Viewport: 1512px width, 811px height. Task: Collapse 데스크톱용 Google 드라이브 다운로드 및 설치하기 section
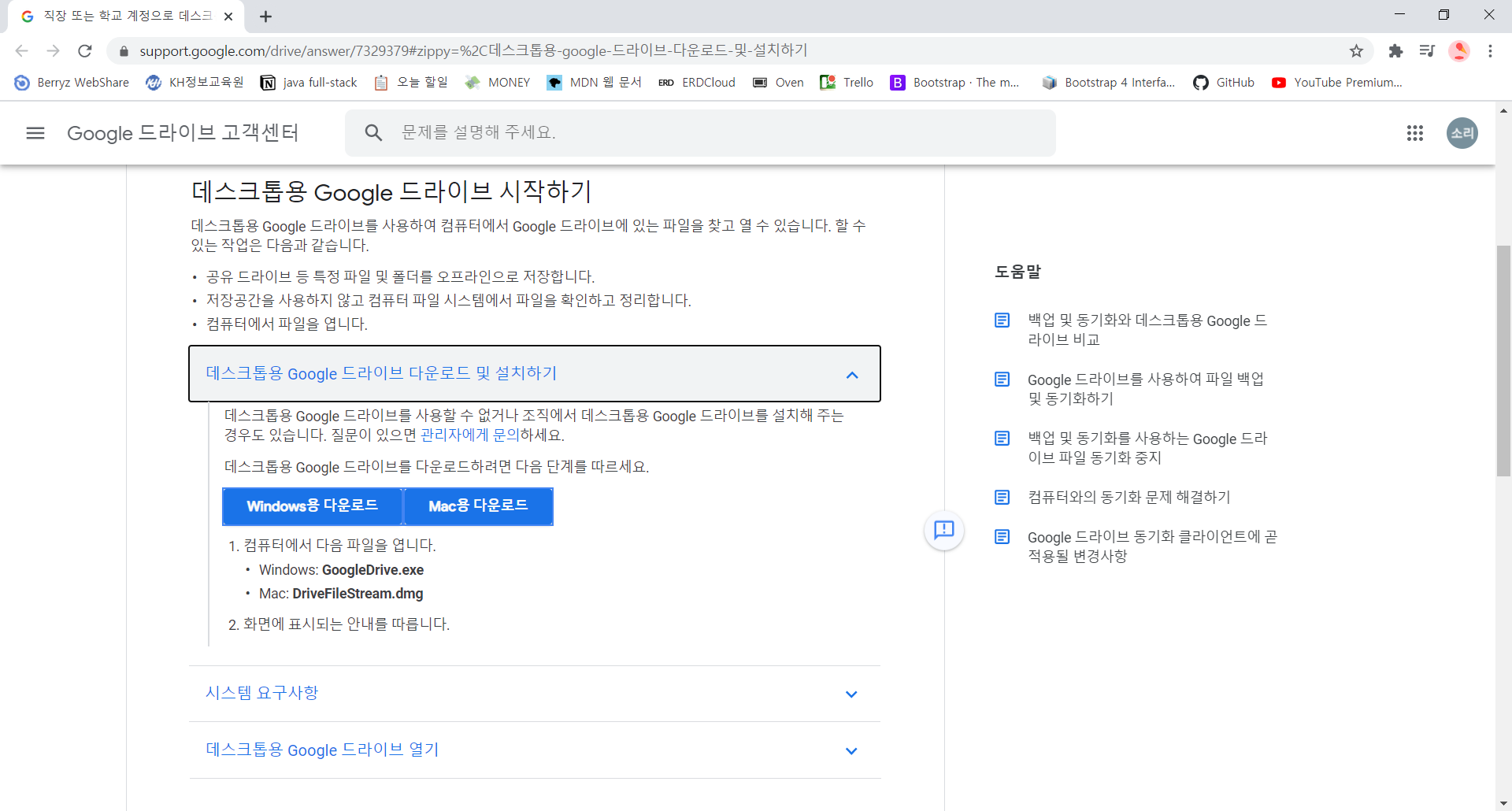coord(535,374)
